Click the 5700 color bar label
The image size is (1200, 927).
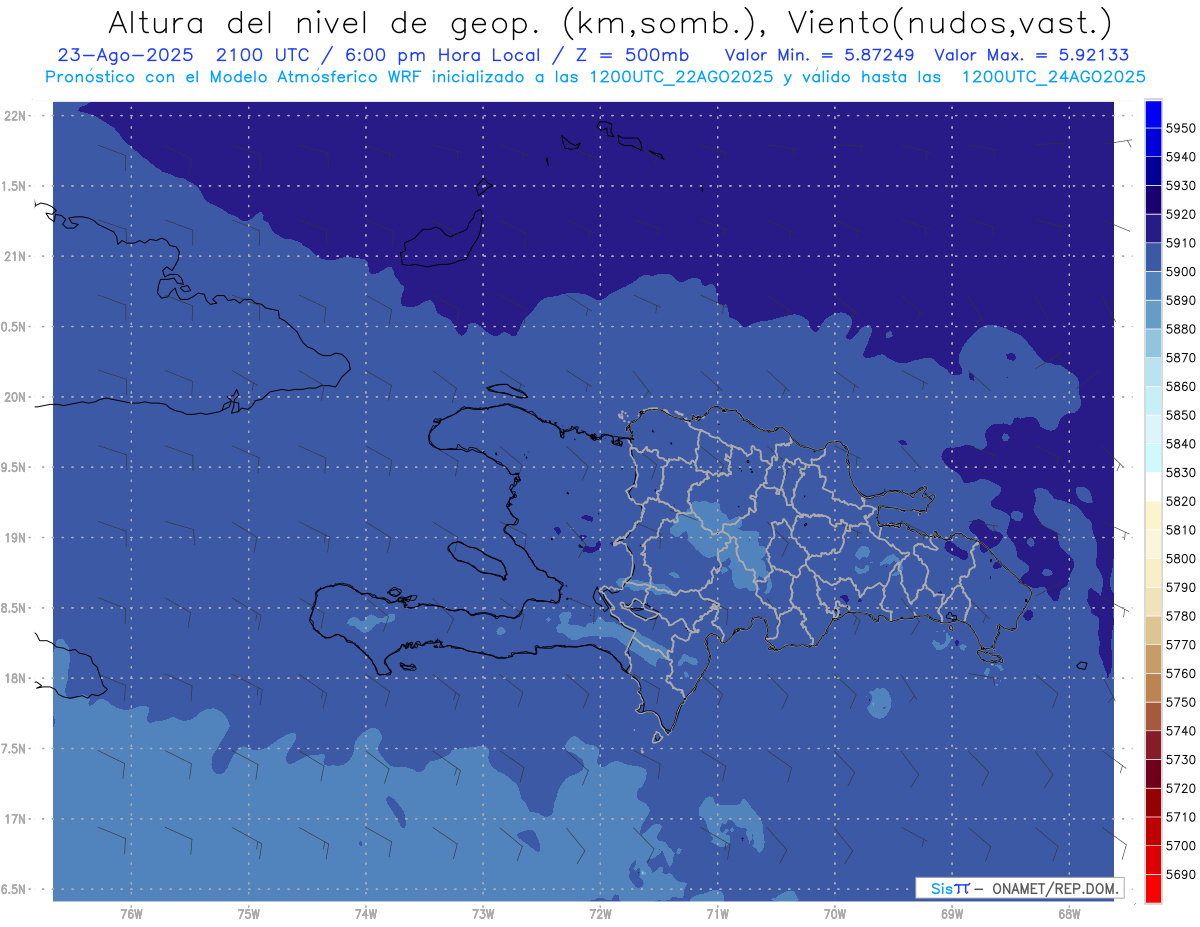coord(1180,845)
